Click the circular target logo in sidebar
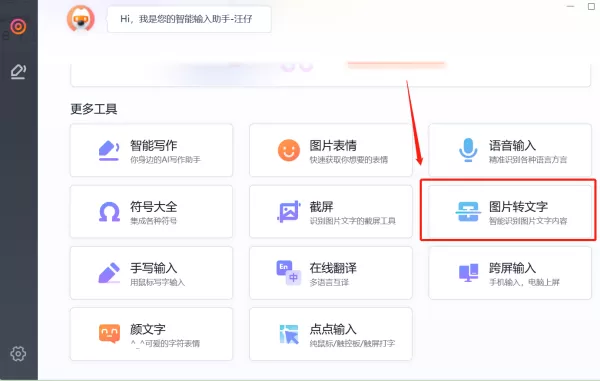The width and height of the screenshot is (600, 381). tap(18, 26)
